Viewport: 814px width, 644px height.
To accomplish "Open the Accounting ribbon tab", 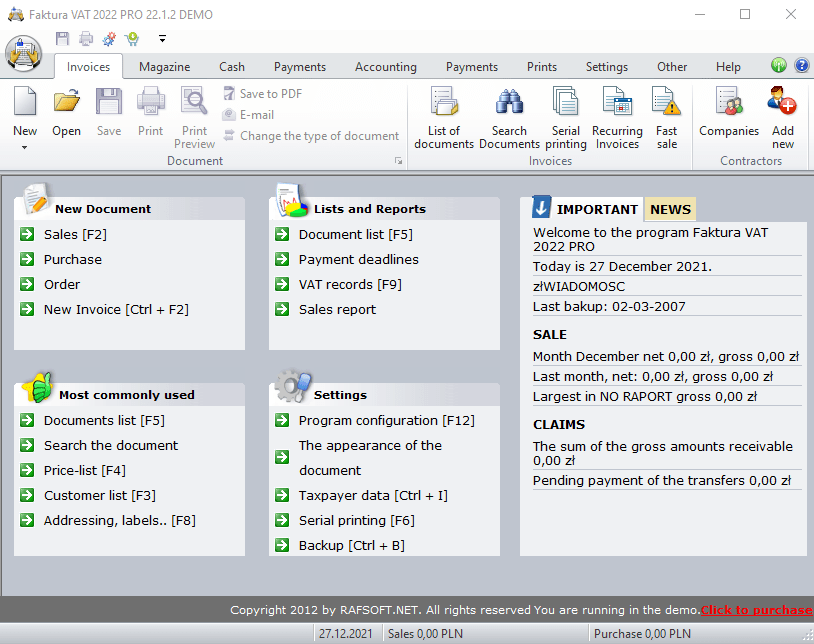I will (385, 67).
